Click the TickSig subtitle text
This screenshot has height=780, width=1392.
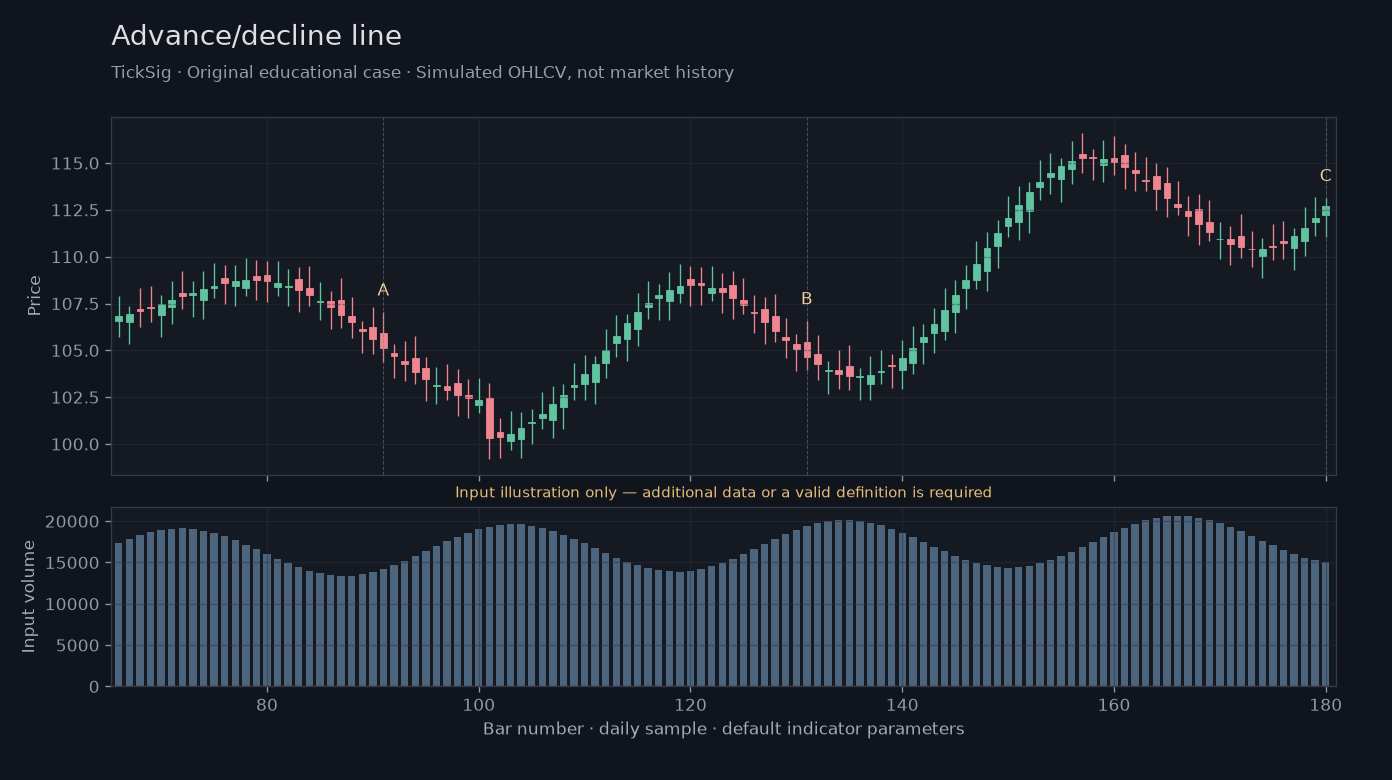422,73
